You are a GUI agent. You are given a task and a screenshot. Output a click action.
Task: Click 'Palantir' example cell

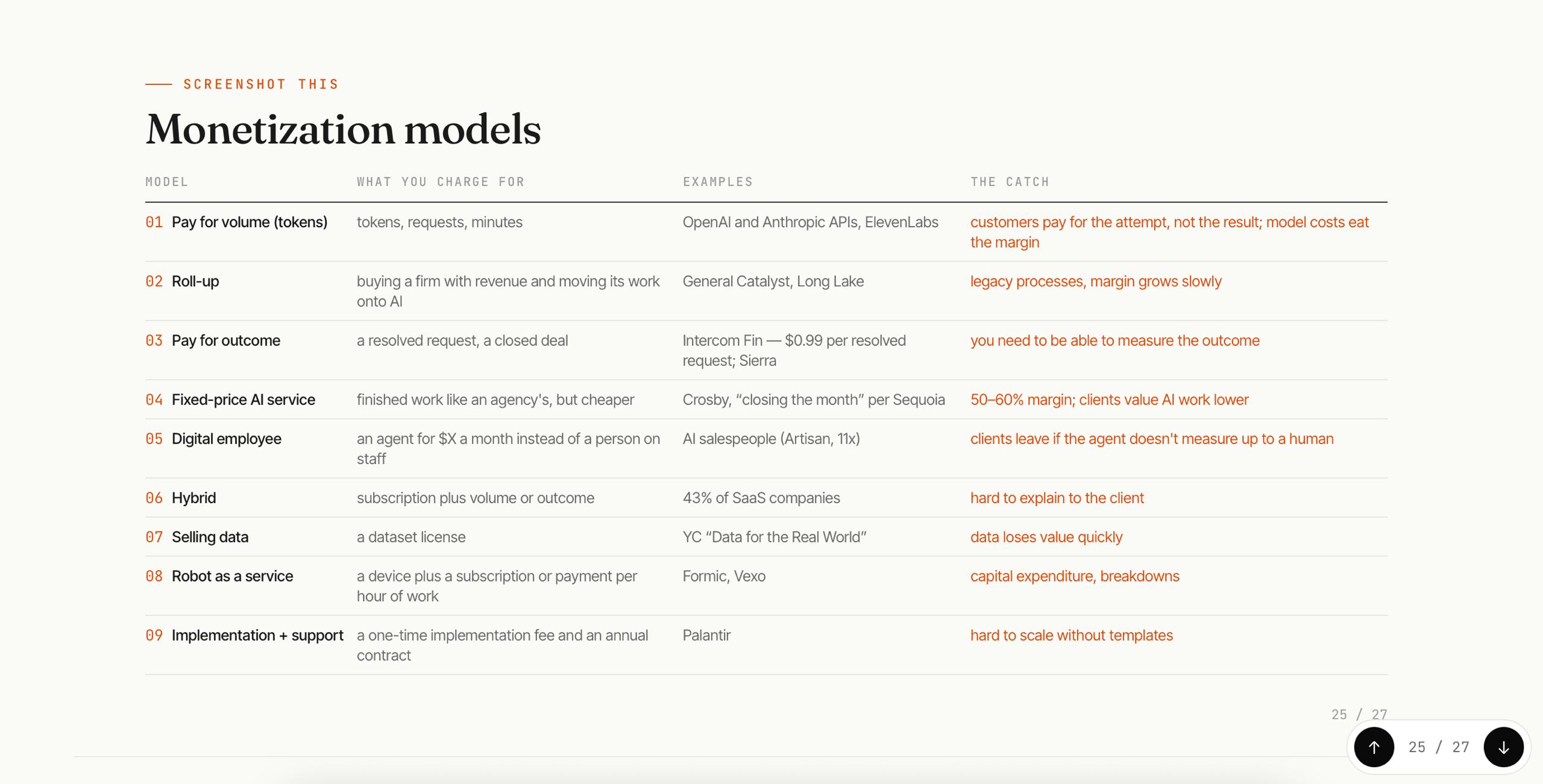tap(706, 635)
